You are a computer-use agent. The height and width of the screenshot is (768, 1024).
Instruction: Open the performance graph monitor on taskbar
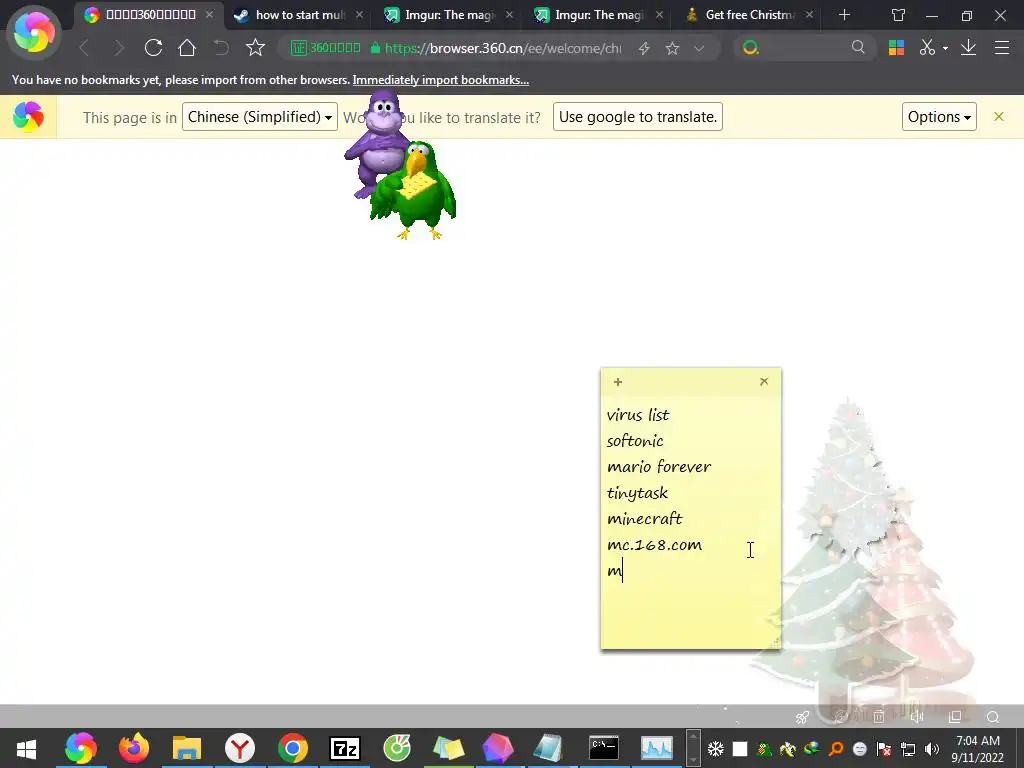click(656, 748)
